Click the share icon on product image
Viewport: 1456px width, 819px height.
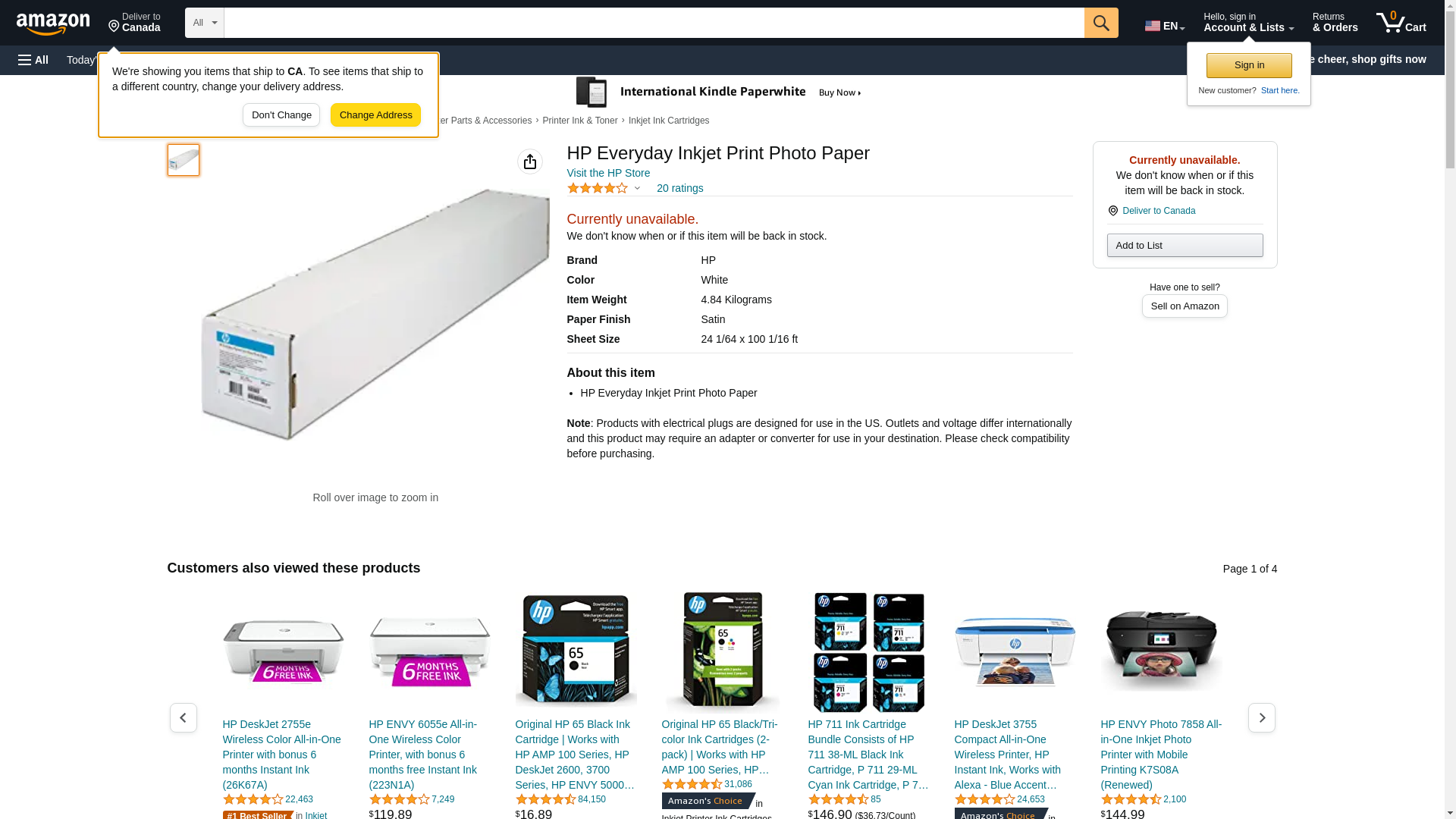pyautogui.click(x=530, y=162)
